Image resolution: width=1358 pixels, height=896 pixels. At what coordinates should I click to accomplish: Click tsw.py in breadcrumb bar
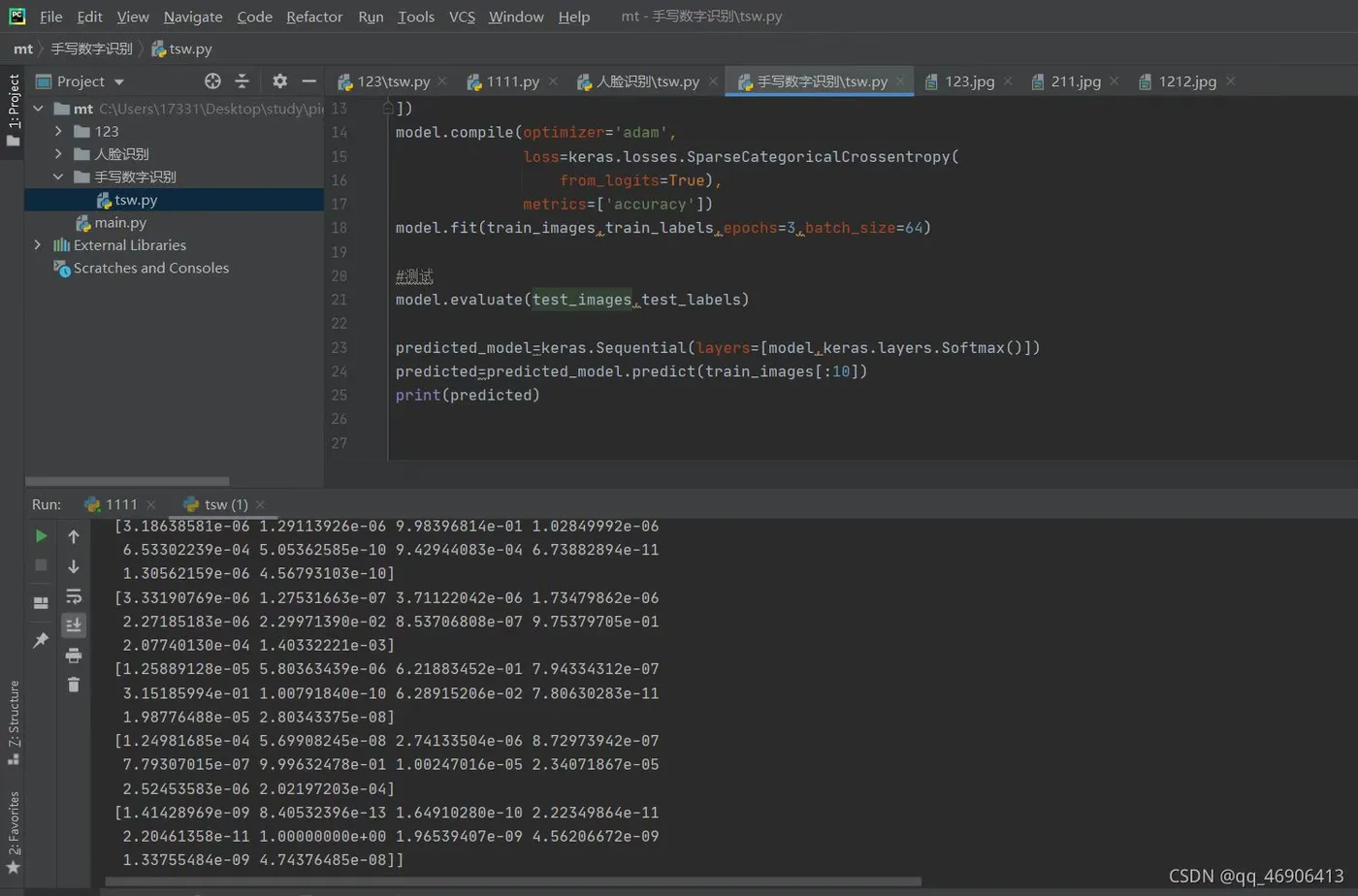coord(182,48)
